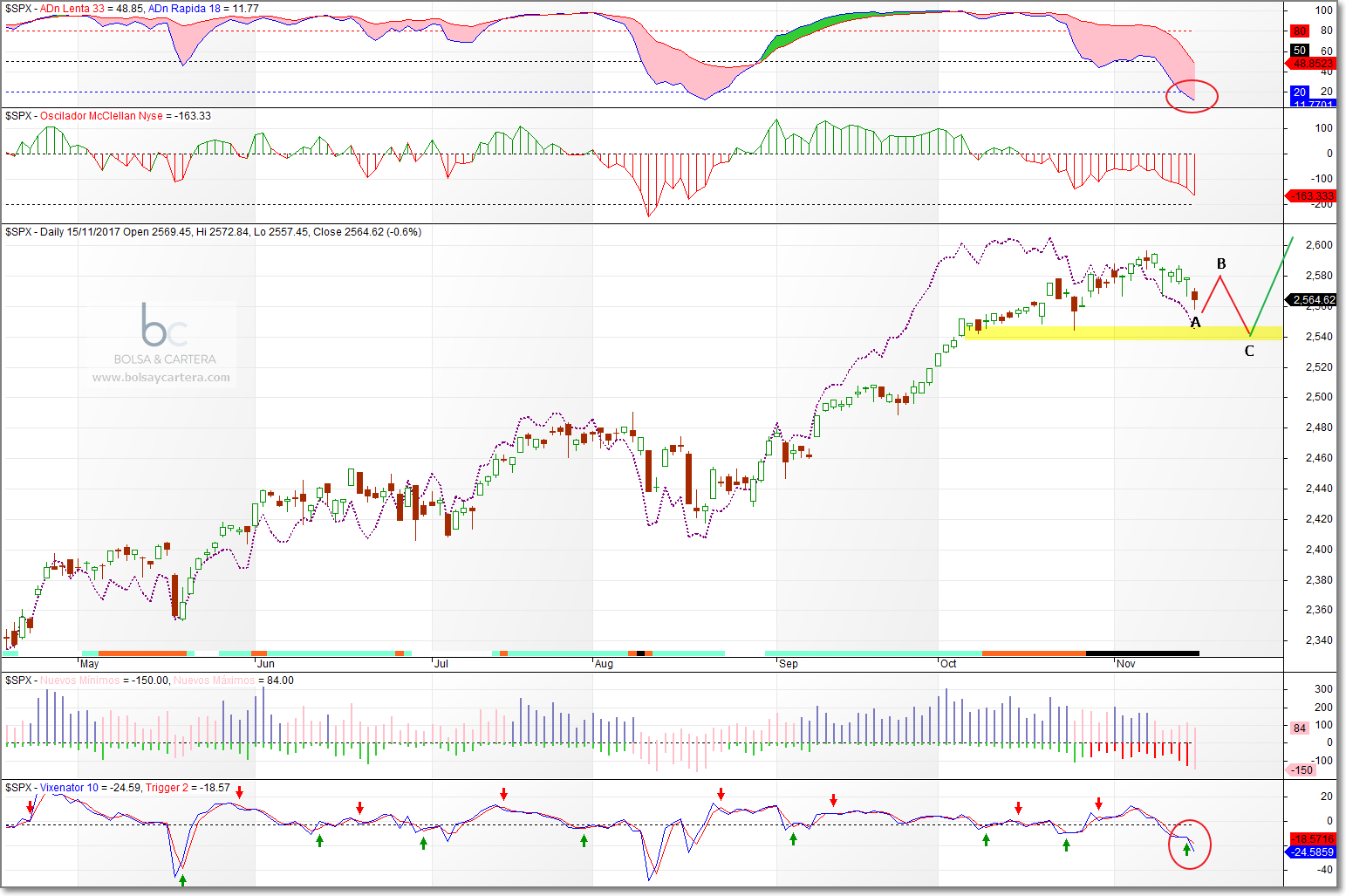Click the black '2,564.62' last price tag

pyautogui.click(x=1312, y=299)
